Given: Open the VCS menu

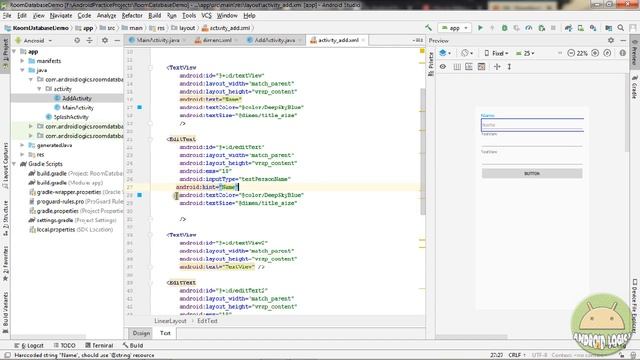Looking at the screenshot, I should pos(207,16).
